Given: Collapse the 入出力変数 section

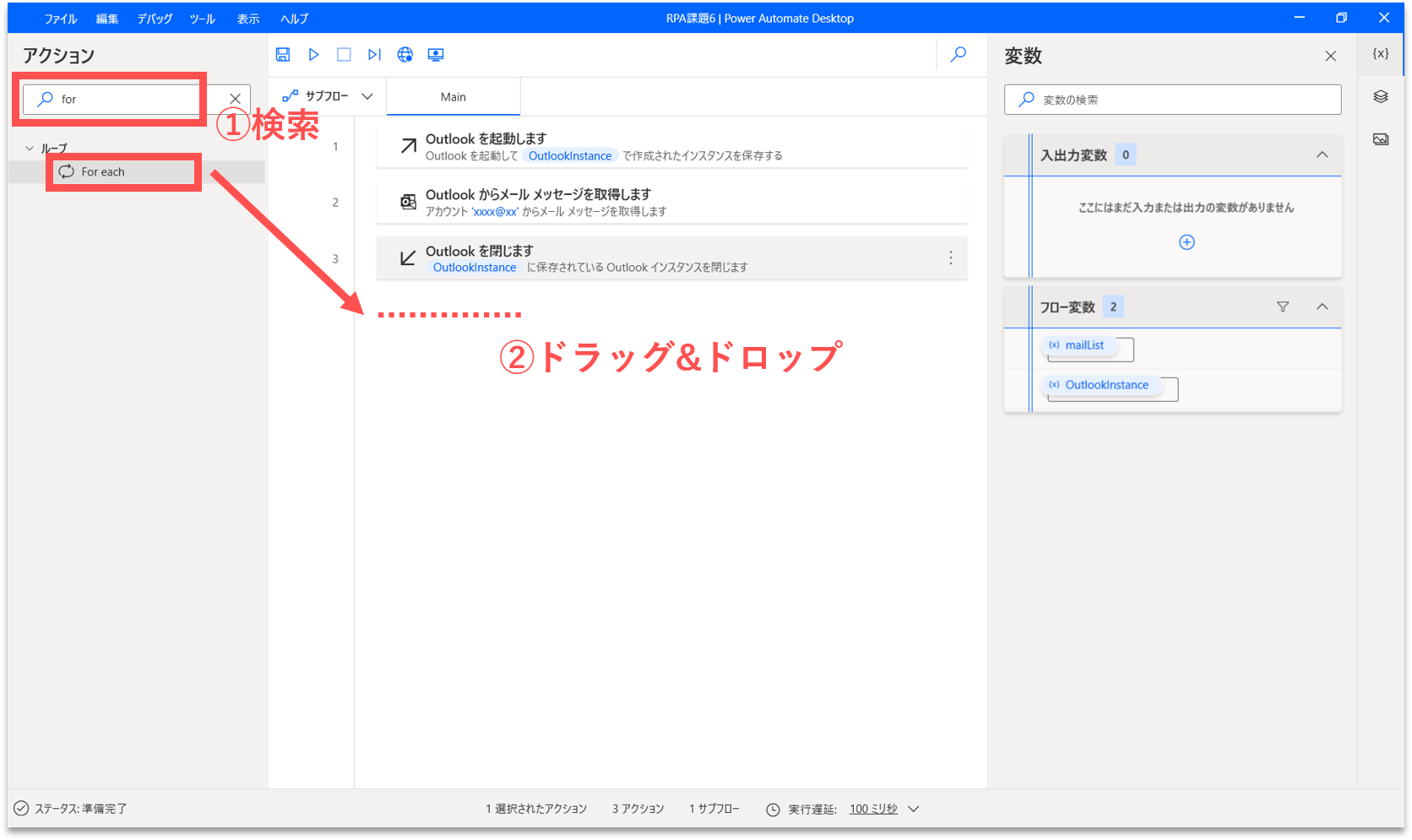Looking at the screenshot, I should coord(1322,155).
